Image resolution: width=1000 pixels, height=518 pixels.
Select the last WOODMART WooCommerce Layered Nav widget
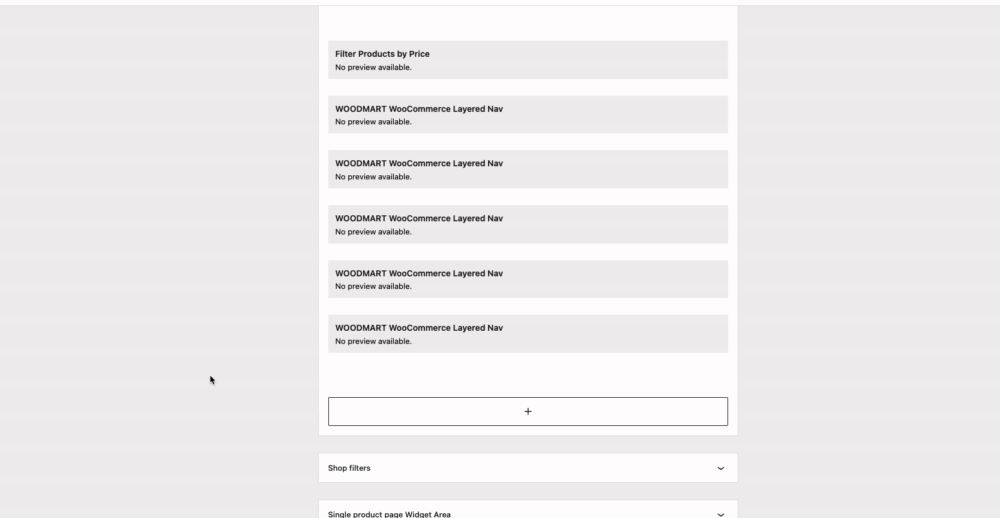(x=527, y=334)
